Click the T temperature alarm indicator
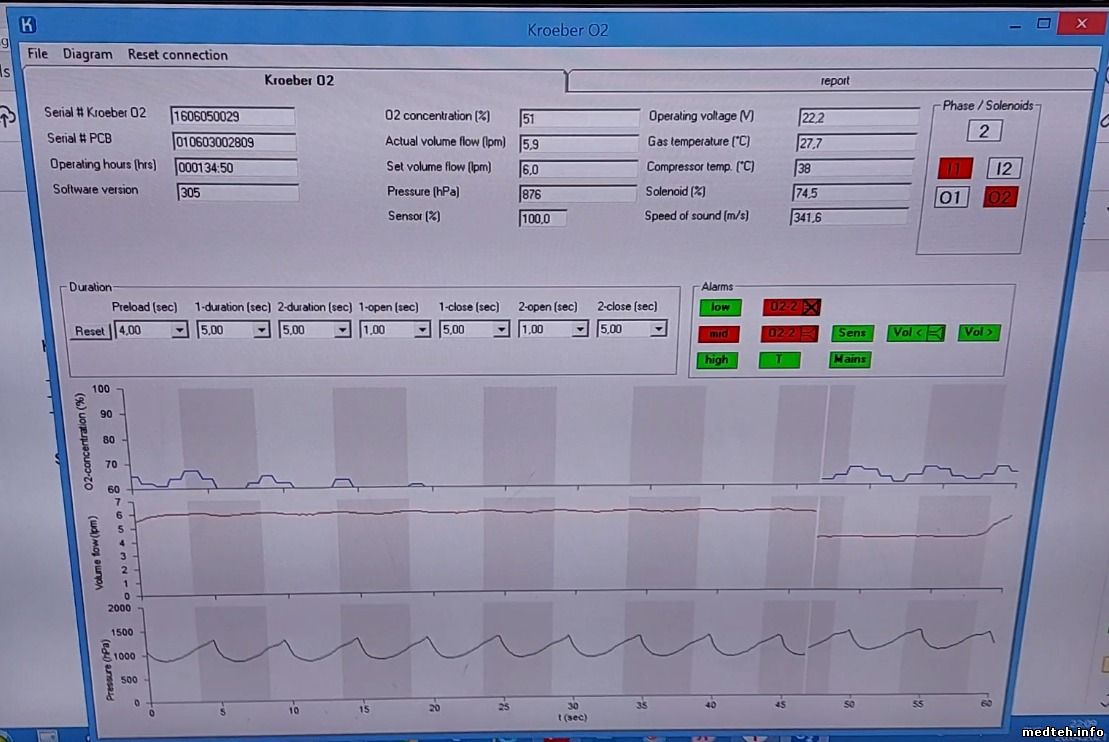Viewport: 1109px width, 742px height. click(779, 360)
